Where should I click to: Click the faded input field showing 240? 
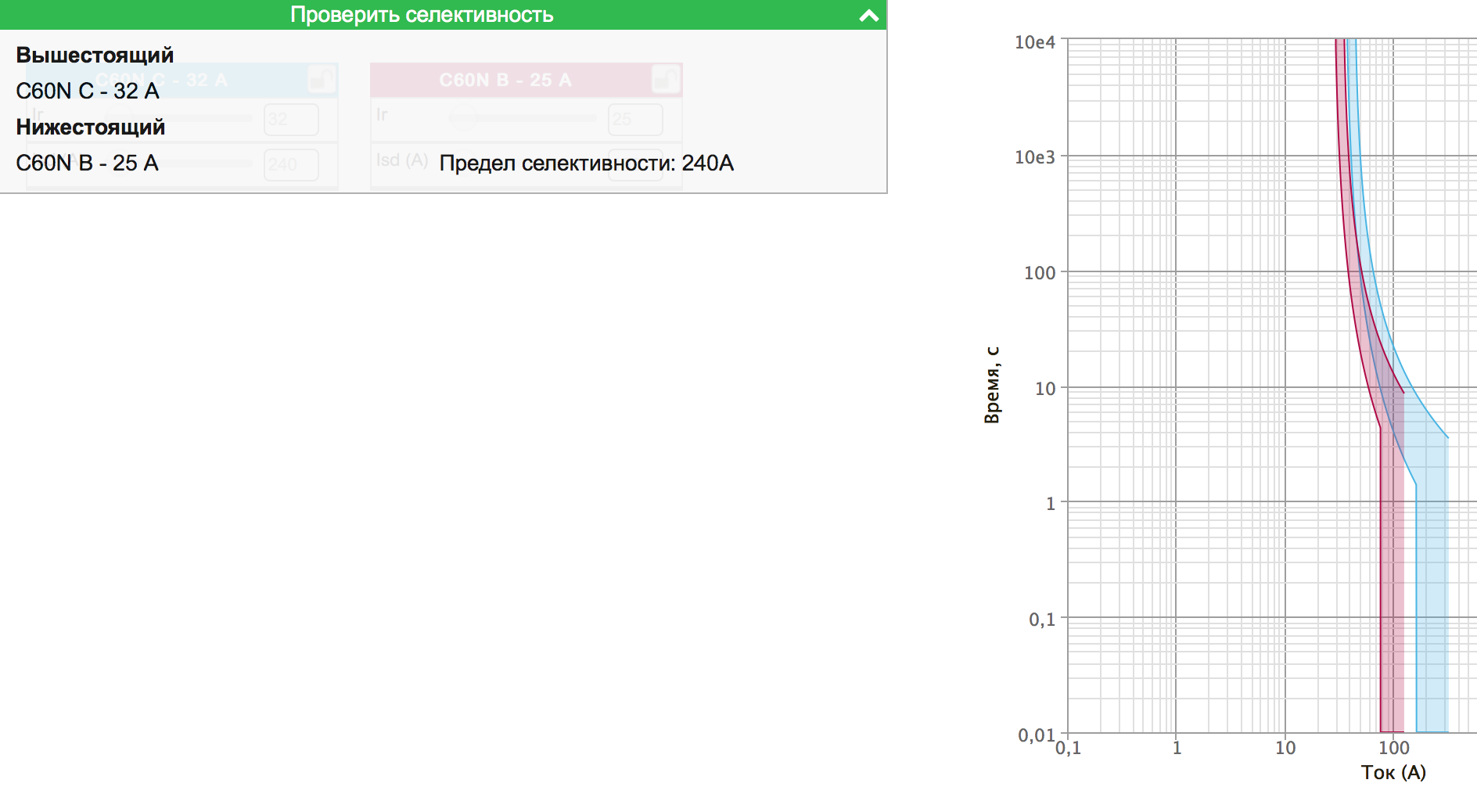coord(291,164)
